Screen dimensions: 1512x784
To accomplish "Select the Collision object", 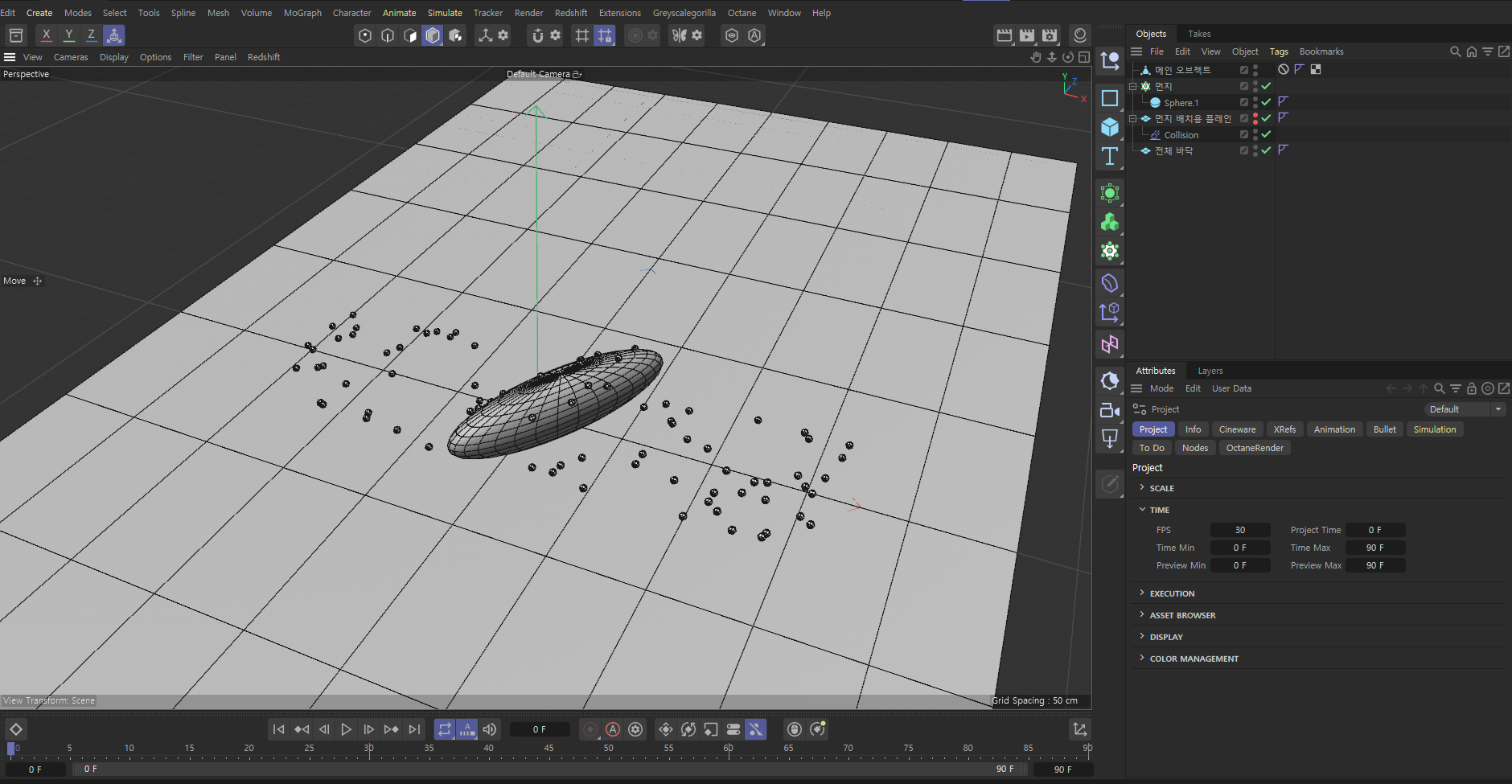I will [1181, 135].
